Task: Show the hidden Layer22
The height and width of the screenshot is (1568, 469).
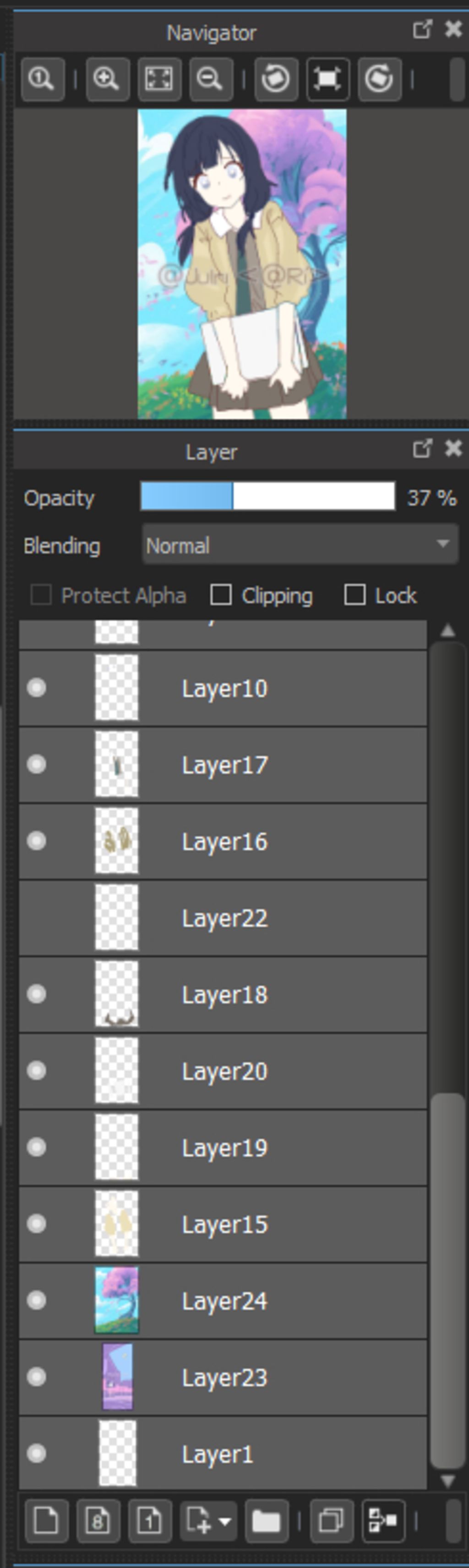Action: pos(37,918)
